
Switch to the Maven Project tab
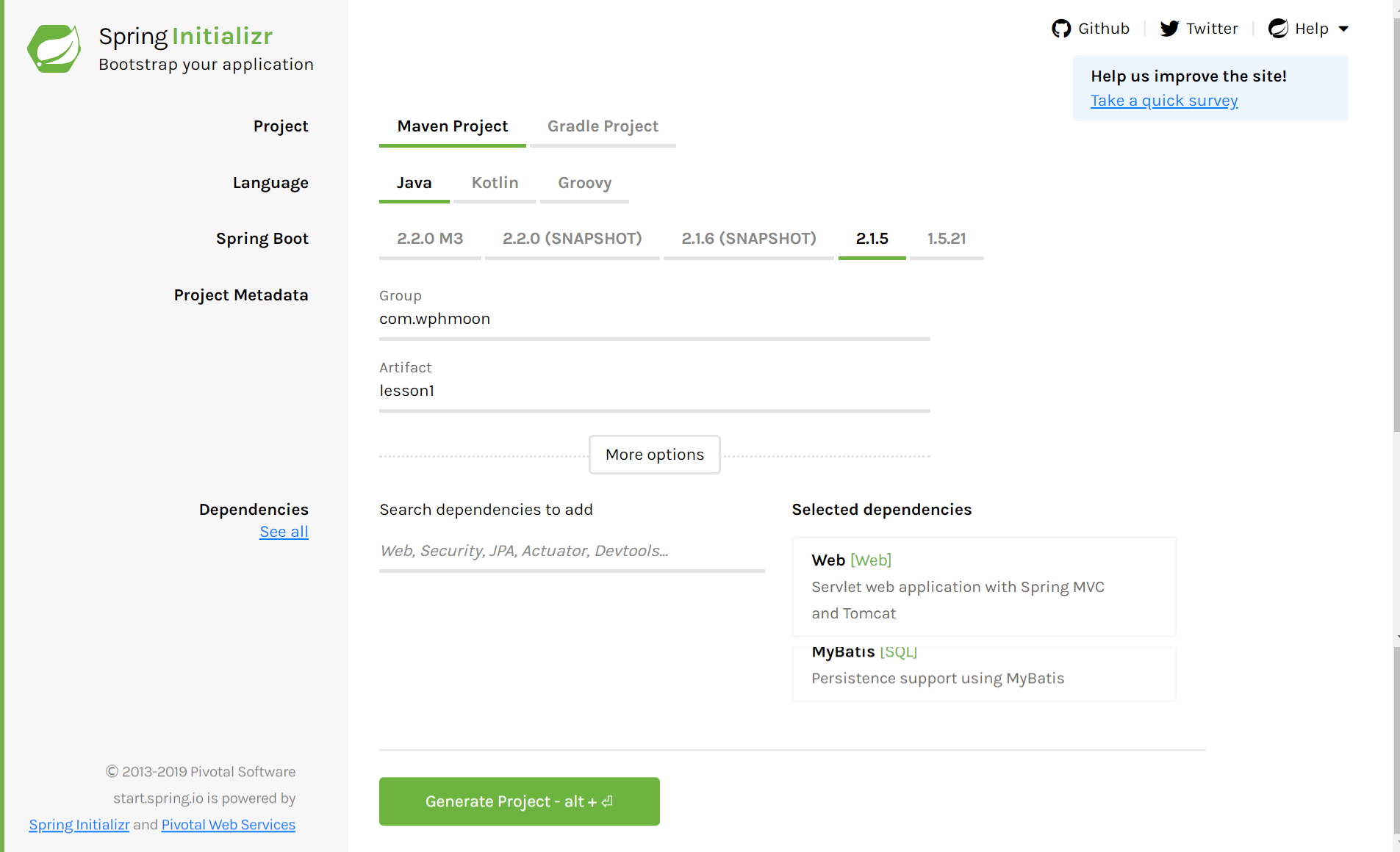[452, 126]
